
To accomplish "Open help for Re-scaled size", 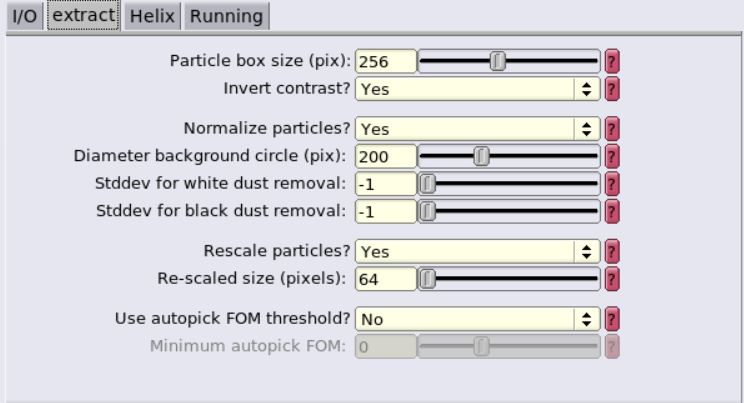I will 612,279.
